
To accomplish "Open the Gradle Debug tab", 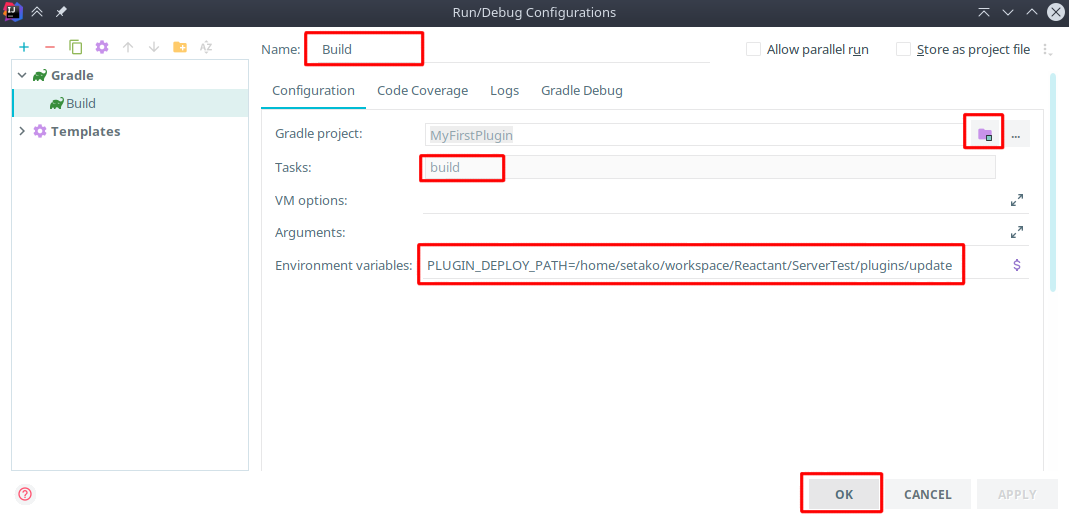I will point(581,90).
